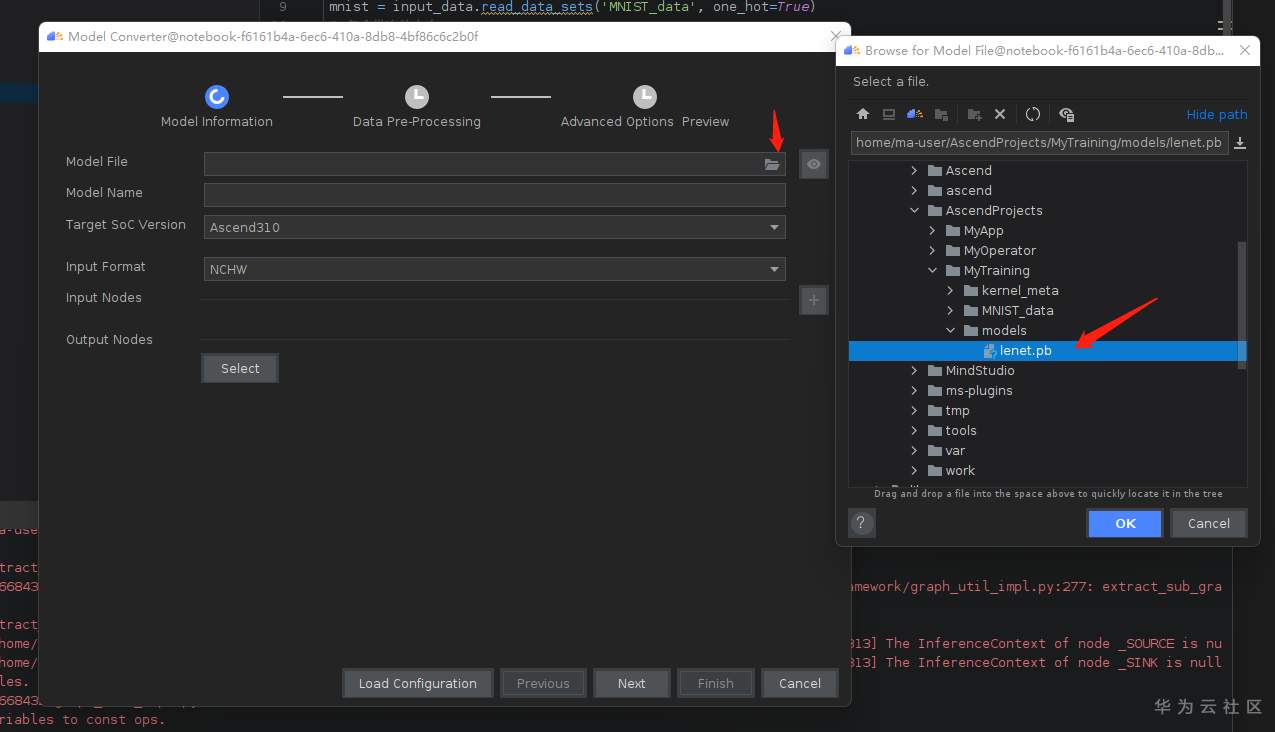Click the Data Pre-Processing step clock icon
Viewport: 1275px width, 732px height.
tap(417, 96)
